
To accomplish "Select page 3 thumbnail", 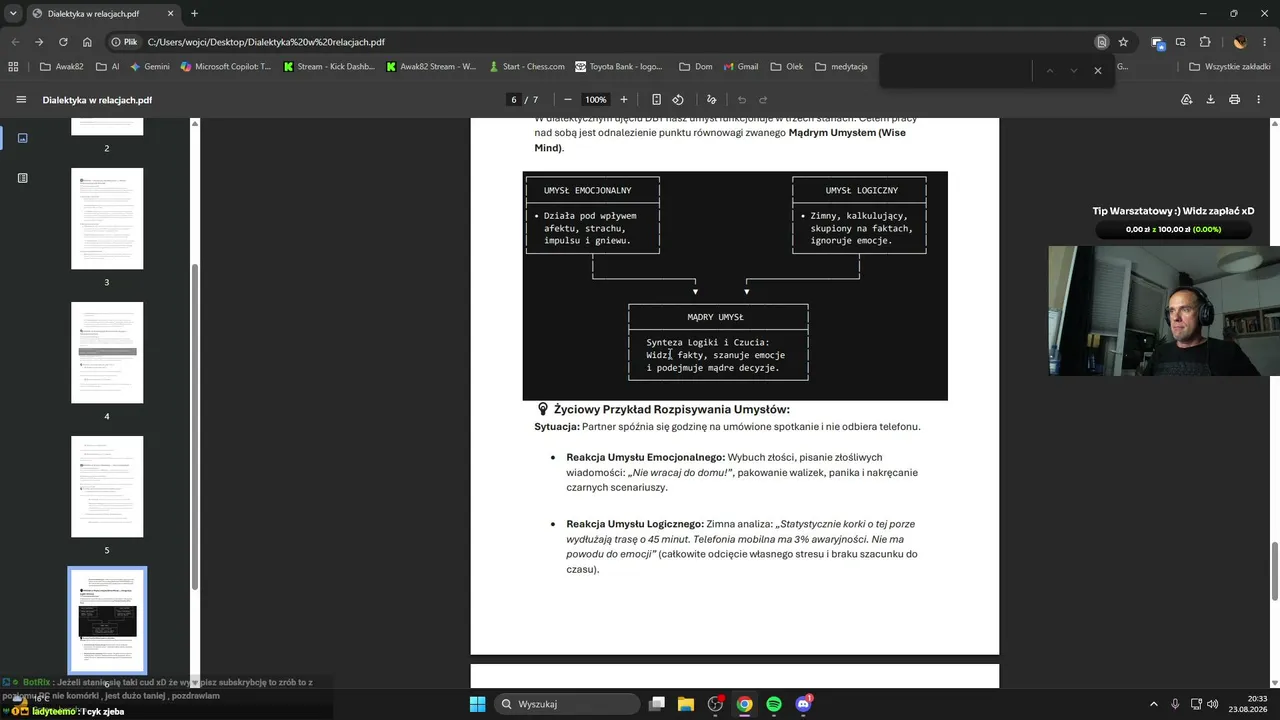I will coord(107,218).
